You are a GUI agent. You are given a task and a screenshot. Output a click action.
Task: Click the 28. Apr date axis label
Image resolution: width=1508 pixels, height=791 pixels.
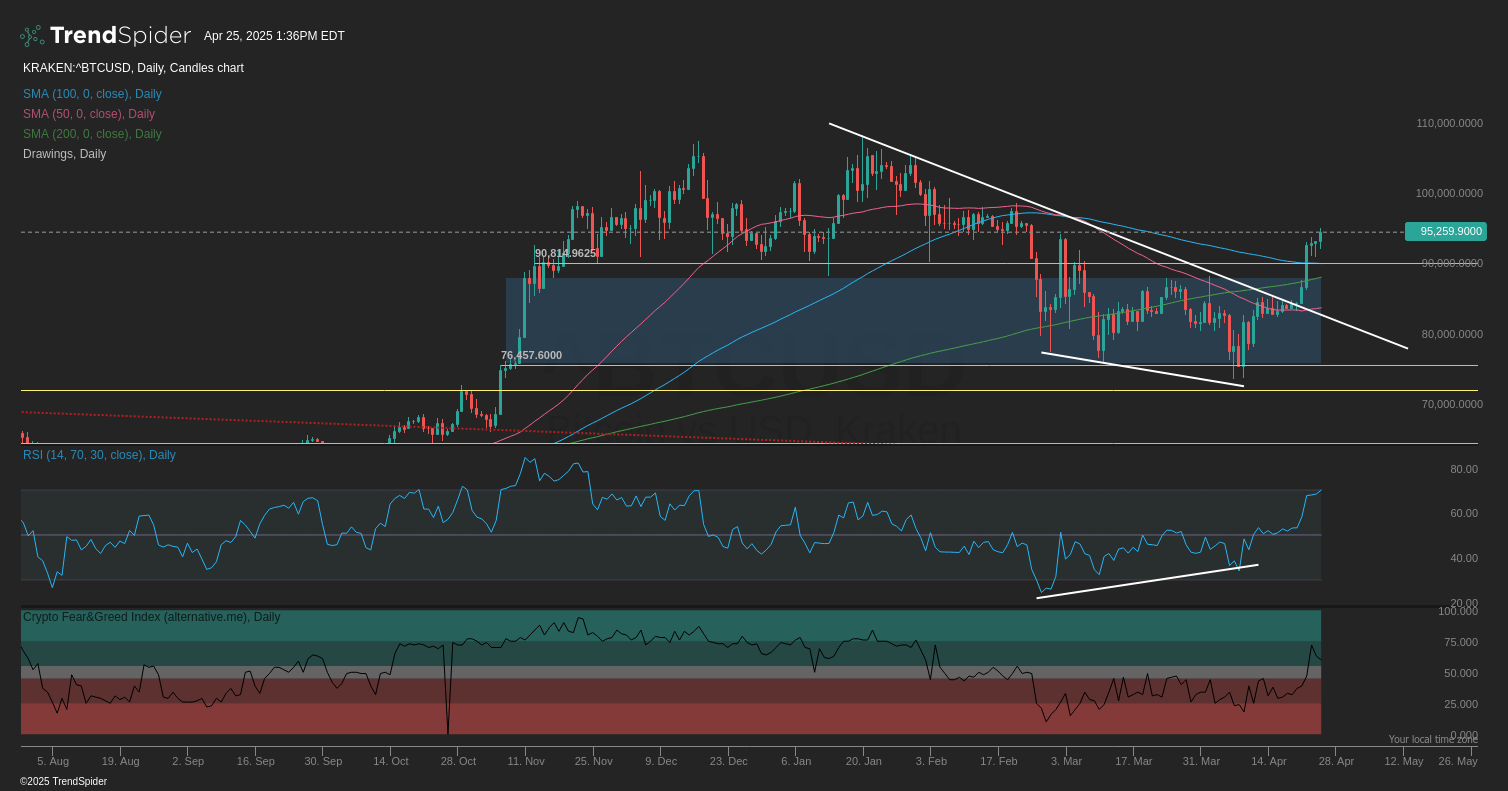(1336, 761)
